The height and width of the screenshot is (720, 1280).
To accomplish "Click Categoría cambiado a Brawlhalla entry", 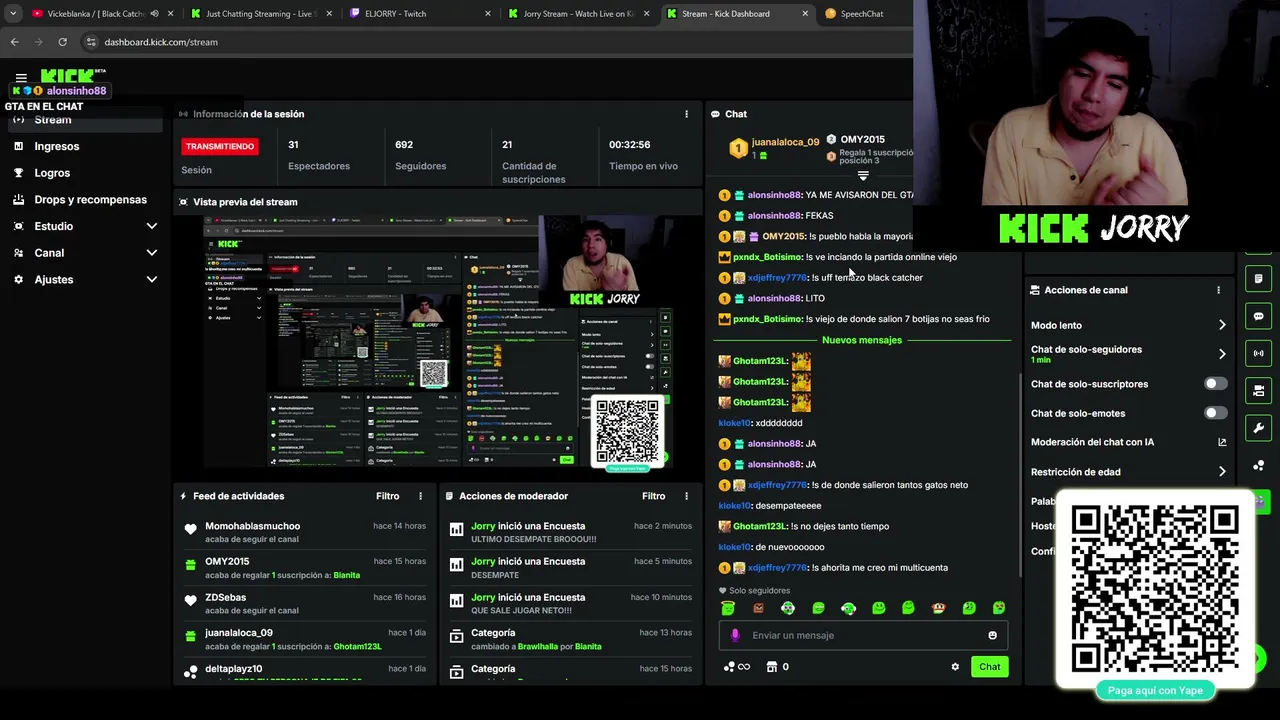I will click(572, 639).
